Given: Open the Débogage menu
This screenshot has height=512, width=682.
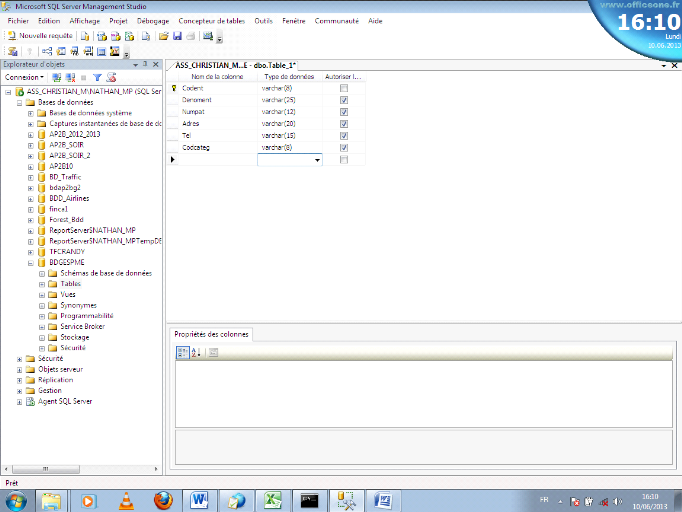Looking at the screenshot, I should click(x=153, y=20).
